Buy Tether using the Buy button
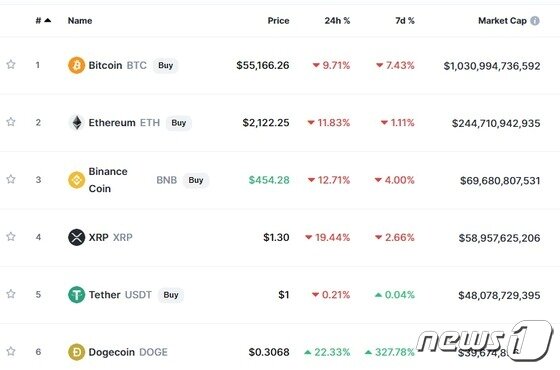560x370 pixels. (171, 295)
